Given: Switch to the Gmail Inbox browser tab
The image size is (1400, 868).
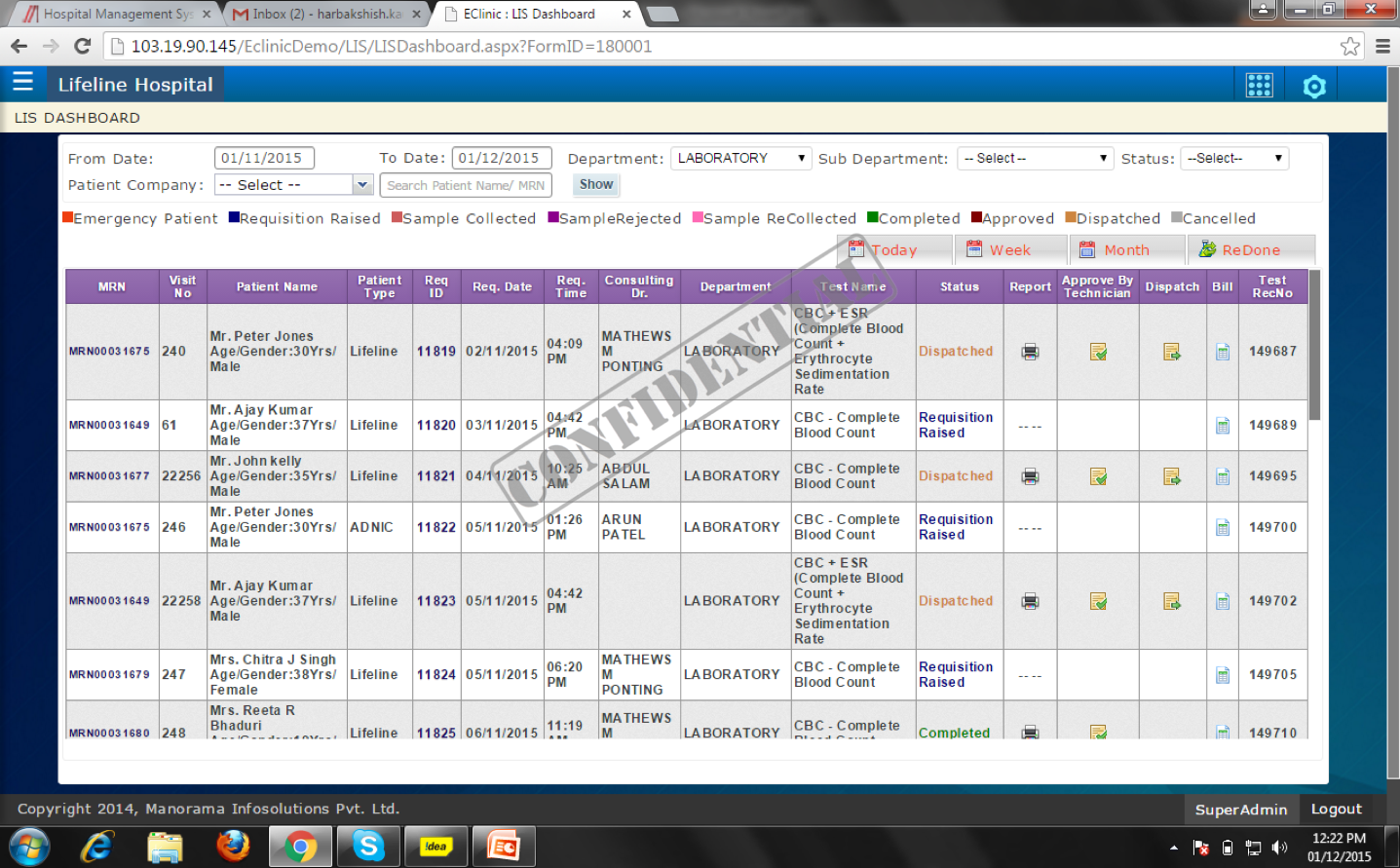Looking at the screenshot, I should (327, 14).
